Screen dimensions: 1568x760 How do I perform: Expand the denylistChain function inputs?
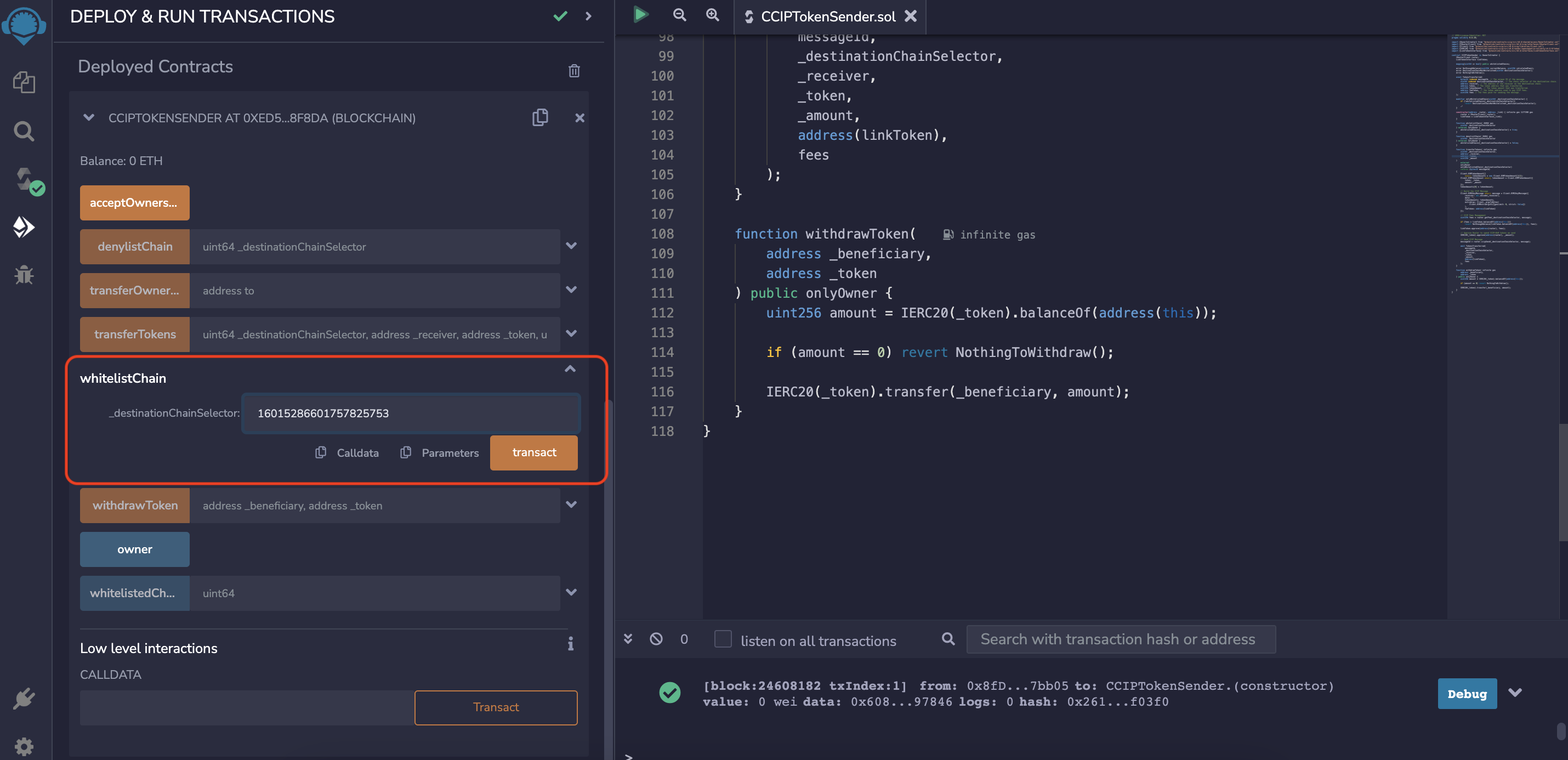(571, 246)
